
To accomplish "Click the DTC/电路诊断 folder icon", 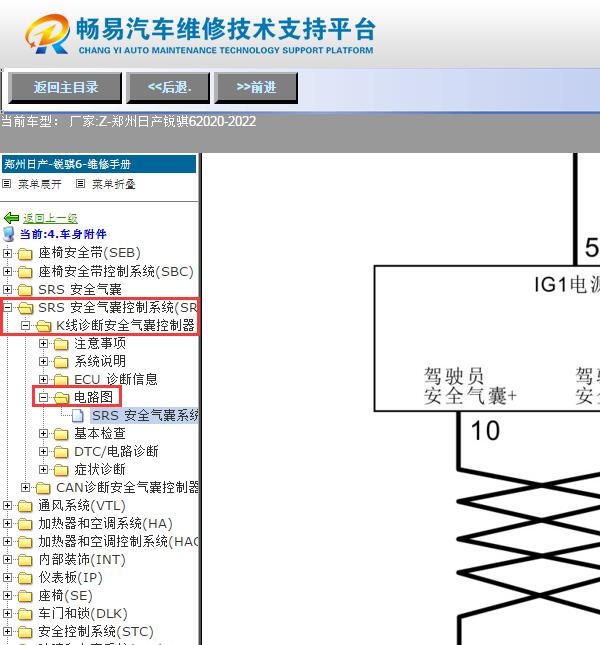I will (x=61, y=452).
